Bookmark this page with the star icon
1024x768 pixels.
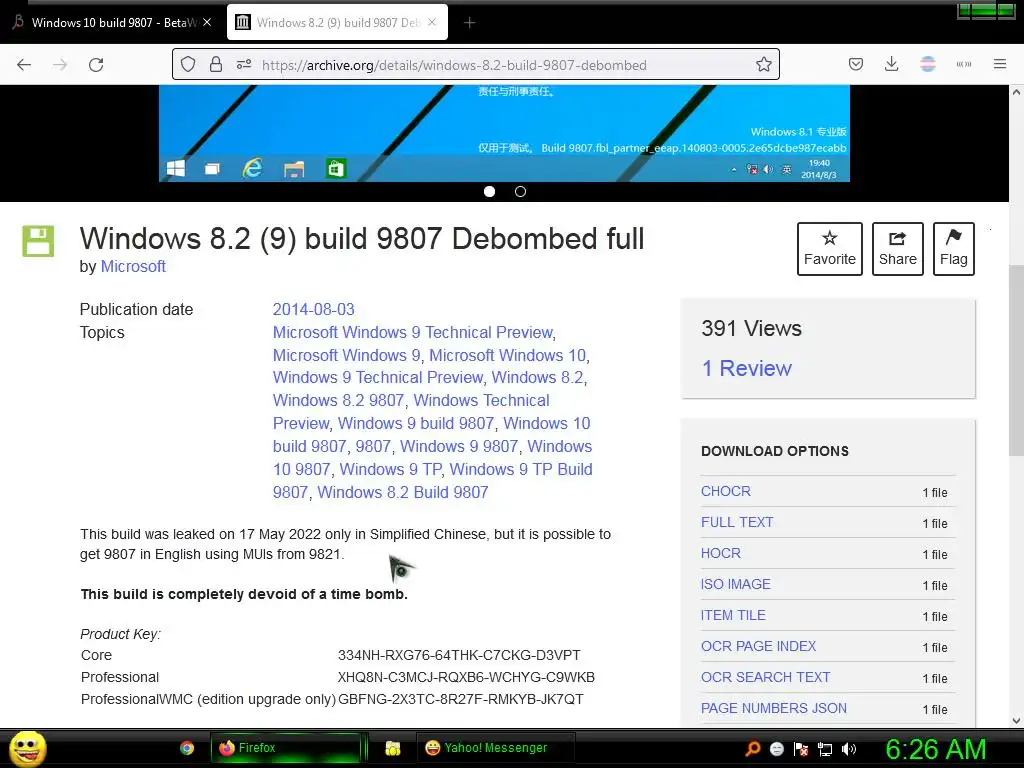click(x=763, y=65)
